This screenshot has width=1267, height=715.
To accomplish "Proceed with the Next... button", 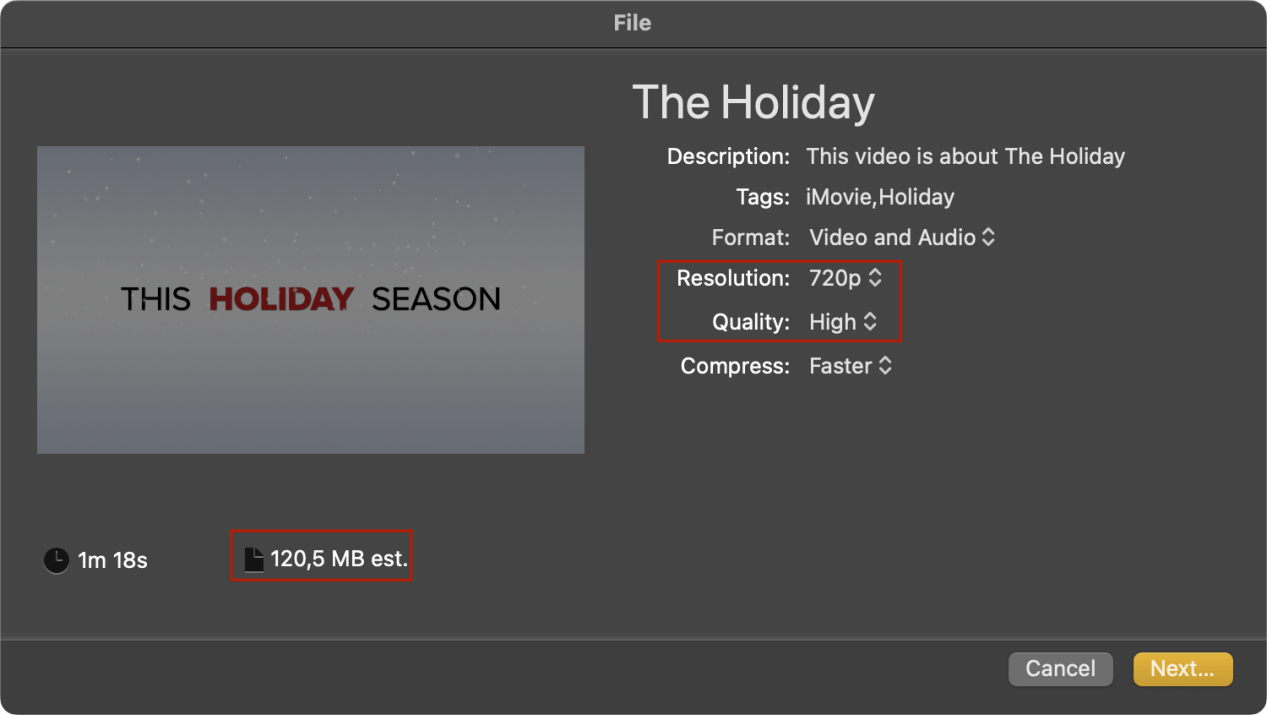I will pyautogui.click(x=1182, y=669).
